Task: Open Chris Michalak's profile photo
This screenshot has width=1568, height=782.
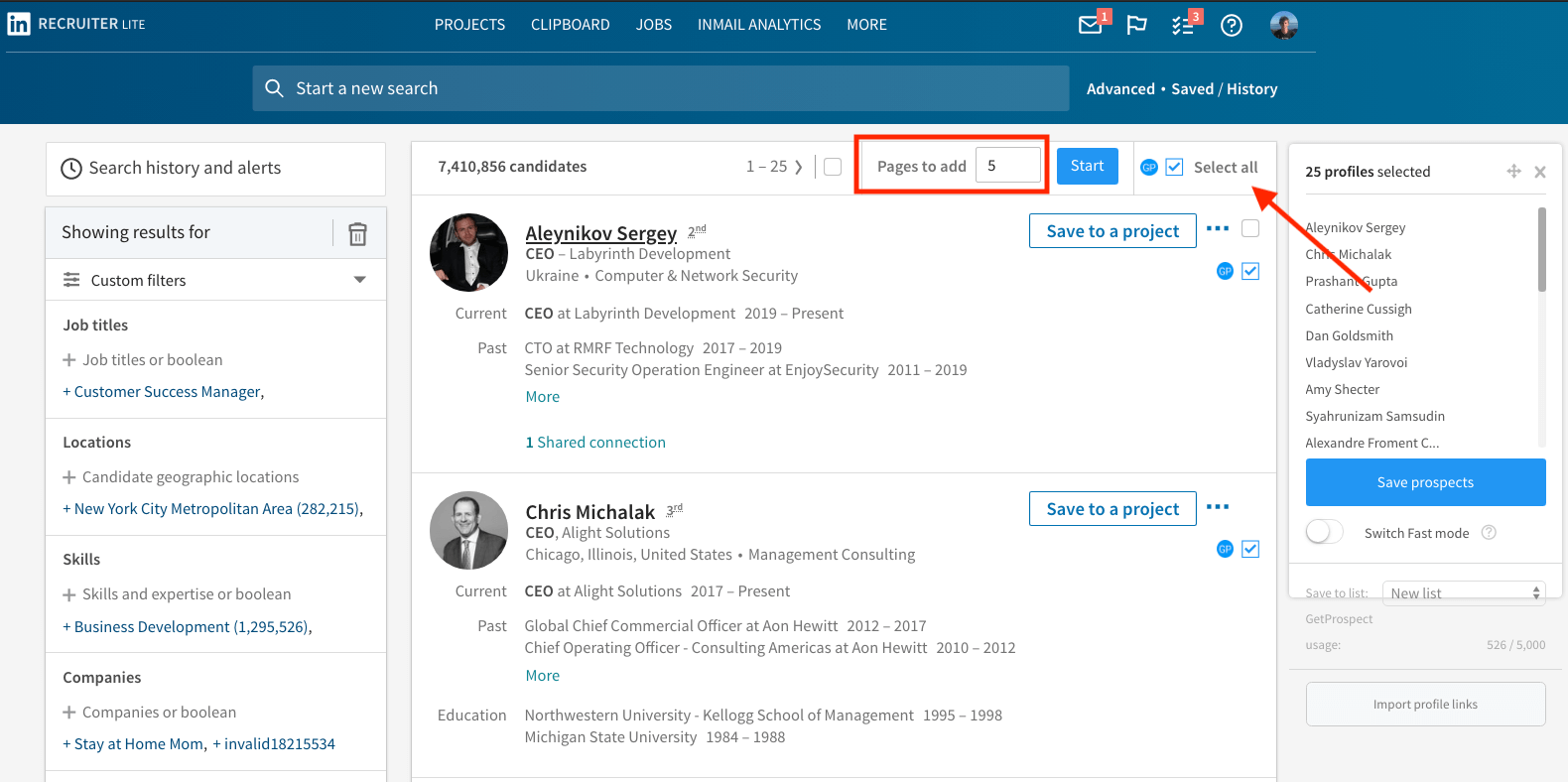Action: pos(468,530)
